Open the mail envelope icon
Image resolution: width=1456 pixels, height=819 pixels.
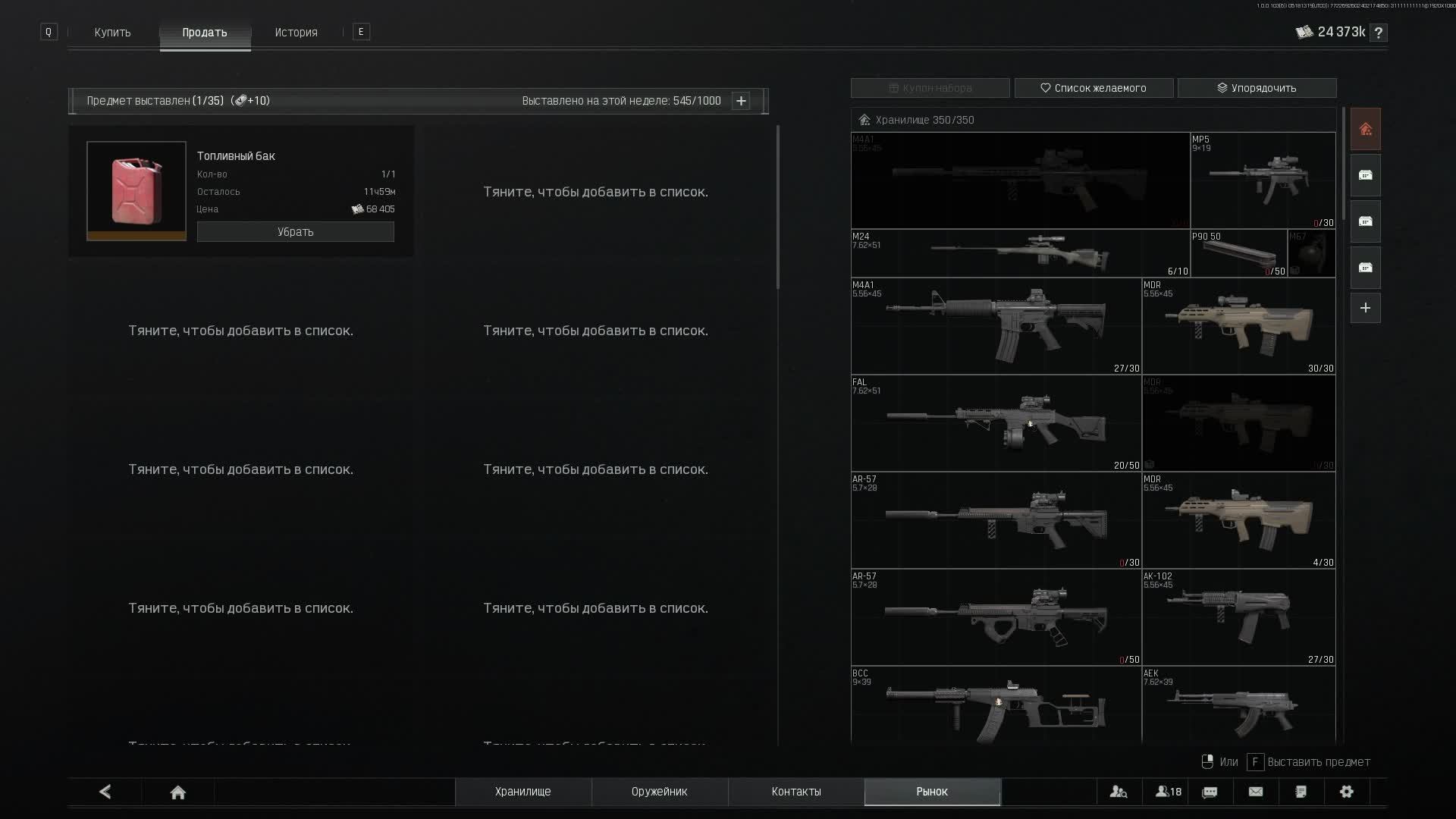1256,792
